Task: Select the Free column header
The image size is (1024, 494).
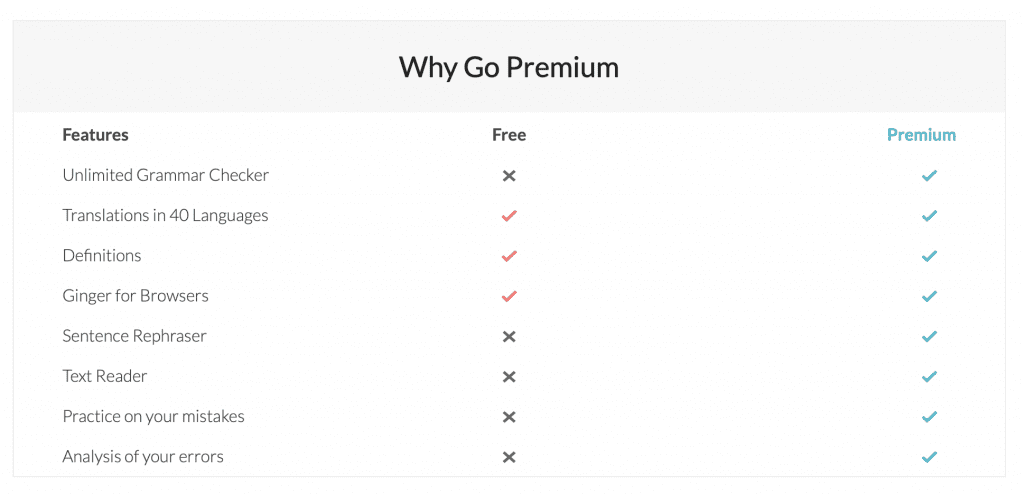Action: (x=509, y=135)
